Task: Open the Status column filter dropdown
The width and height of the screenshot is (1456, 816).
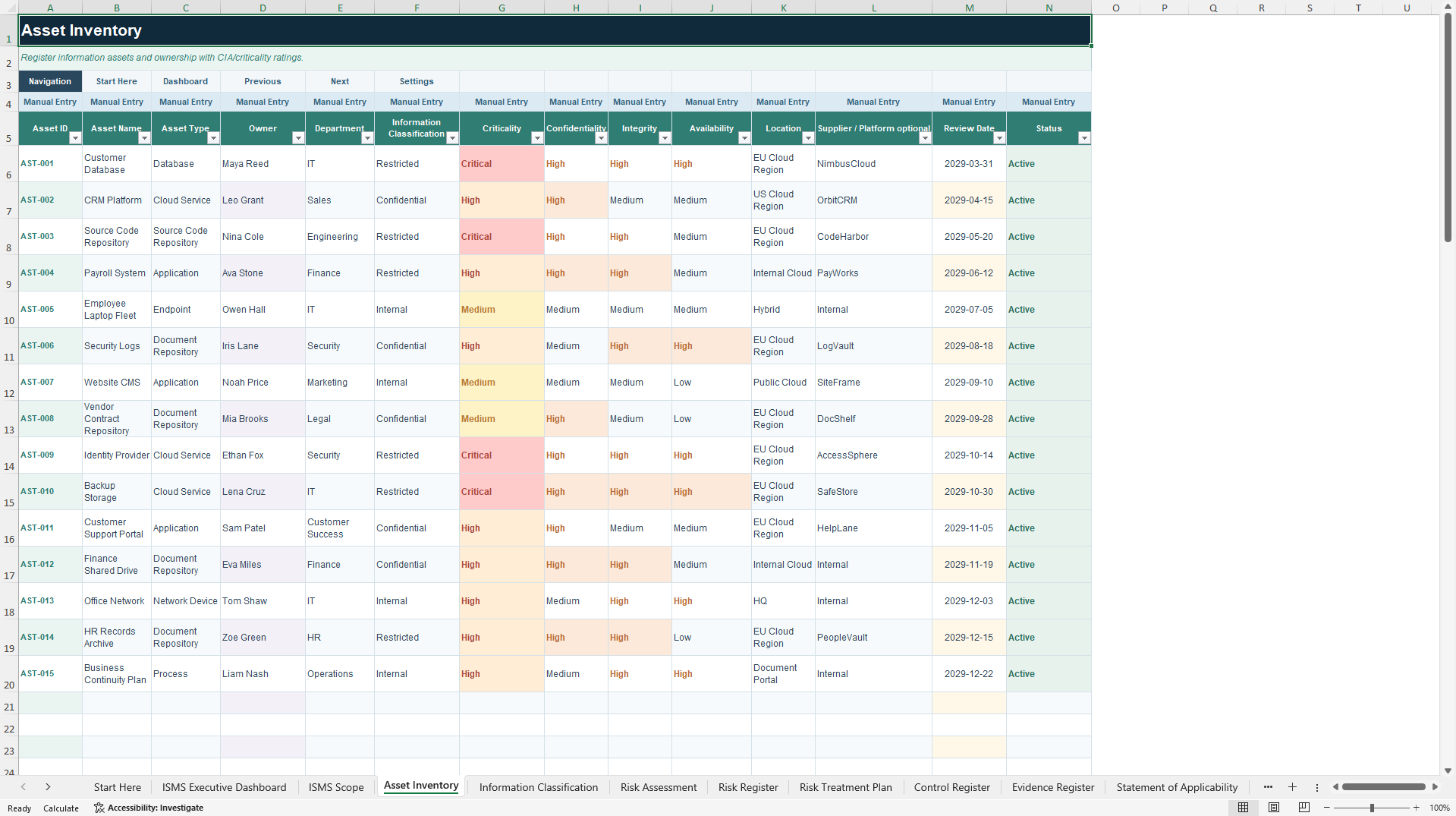Action: (1084, 138)
